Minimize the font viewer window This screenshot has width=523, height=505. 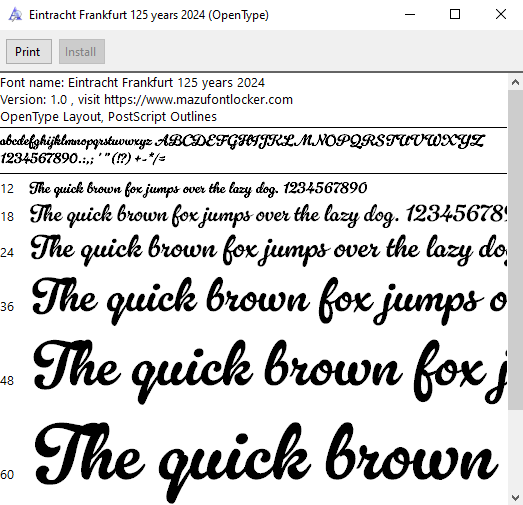coord(410,15)
